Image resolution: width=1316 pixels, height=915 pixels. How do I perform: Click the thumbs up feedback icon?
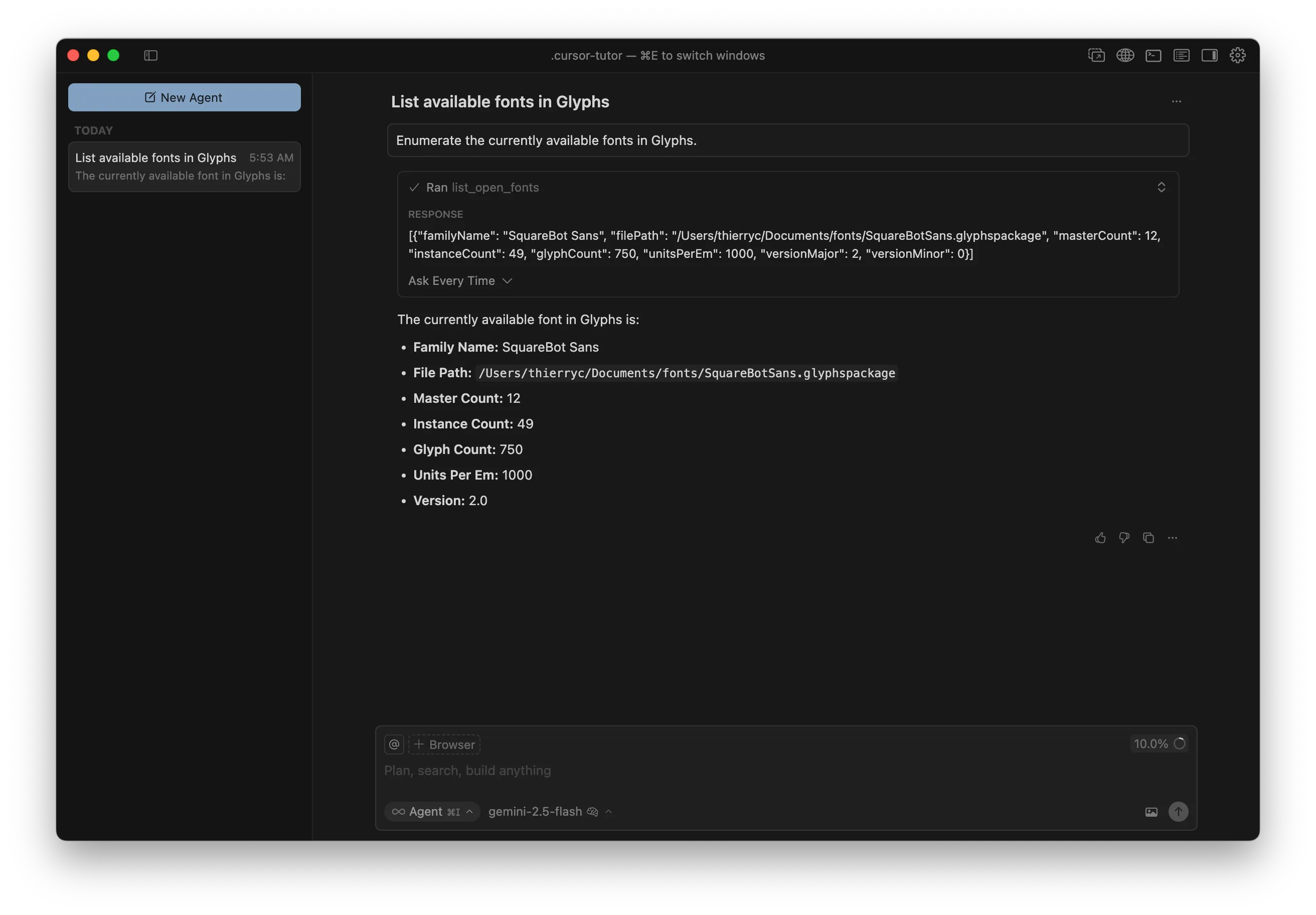coord(1100,538)
